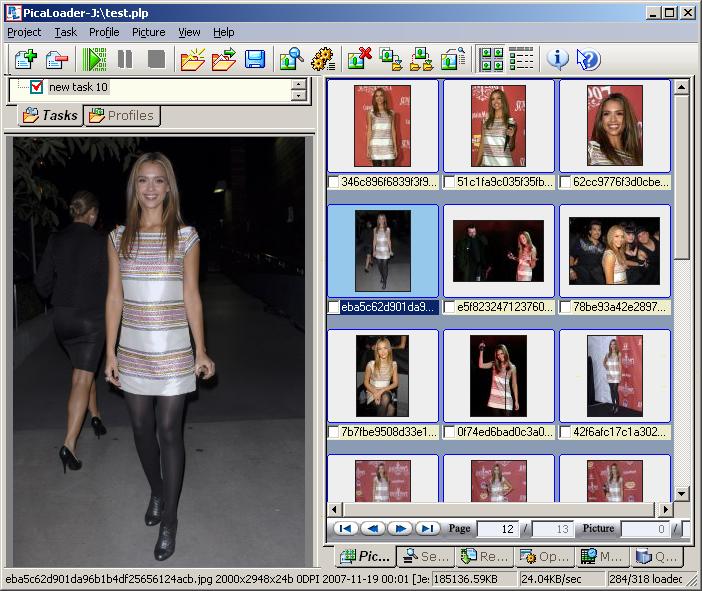Open project with green arrow folder icon
Screen dimensions: 702x591
pyautogui.click(x=224, y=59)
